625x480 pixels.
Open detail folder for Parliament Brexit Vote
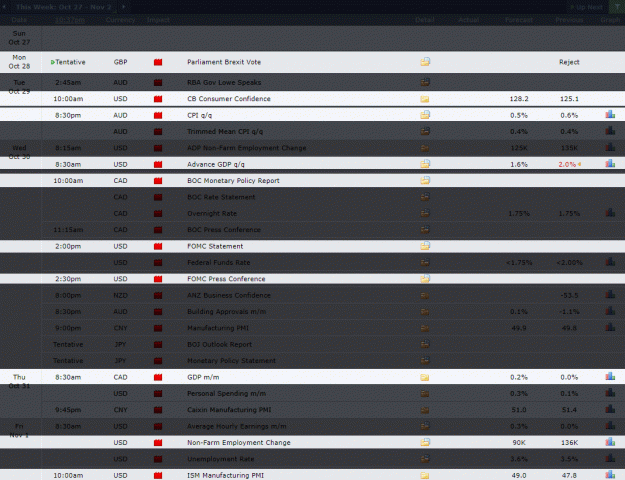425,62
